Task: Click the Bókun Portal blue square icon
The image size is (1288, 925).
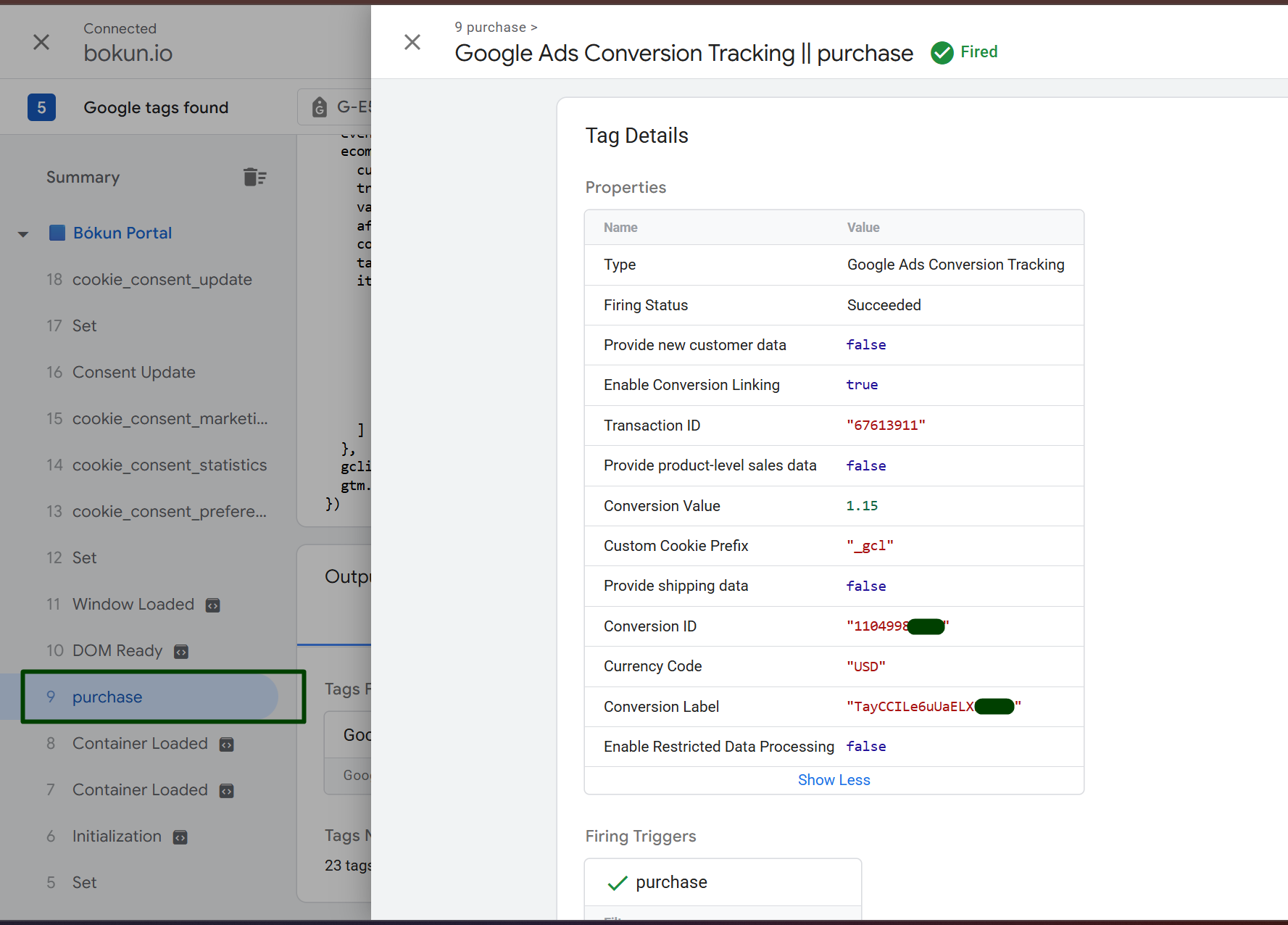Action: (57, 233)
